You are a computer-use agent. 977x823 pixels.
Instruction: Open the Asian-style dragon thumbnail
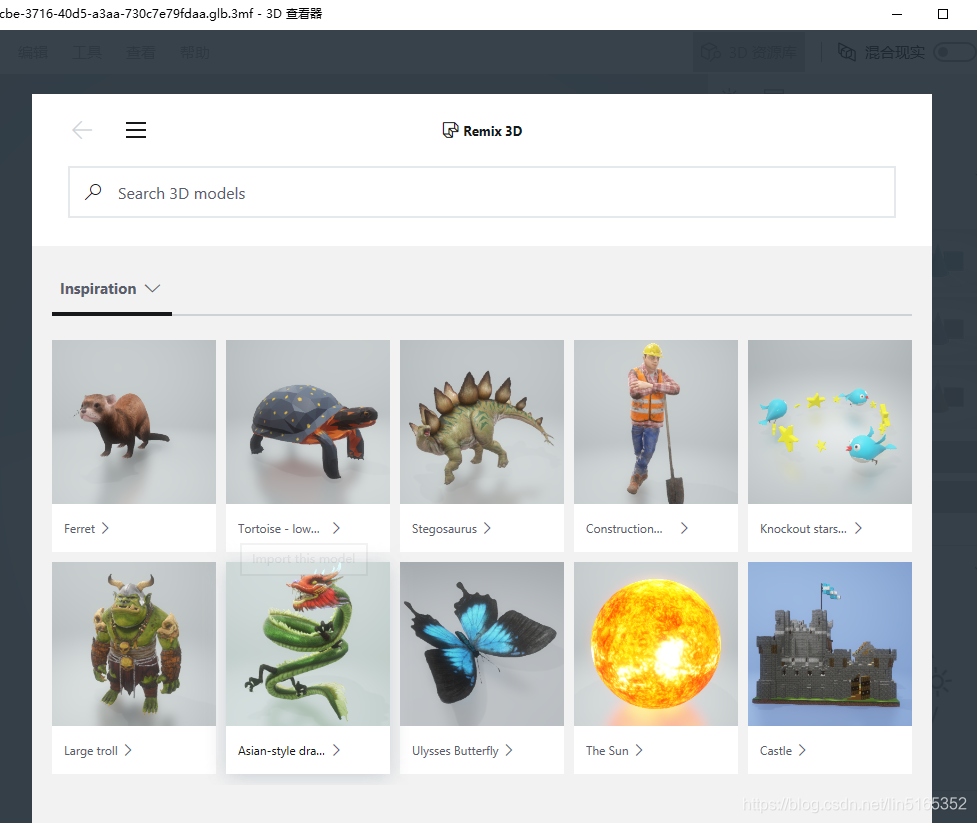tap(308, 644)
